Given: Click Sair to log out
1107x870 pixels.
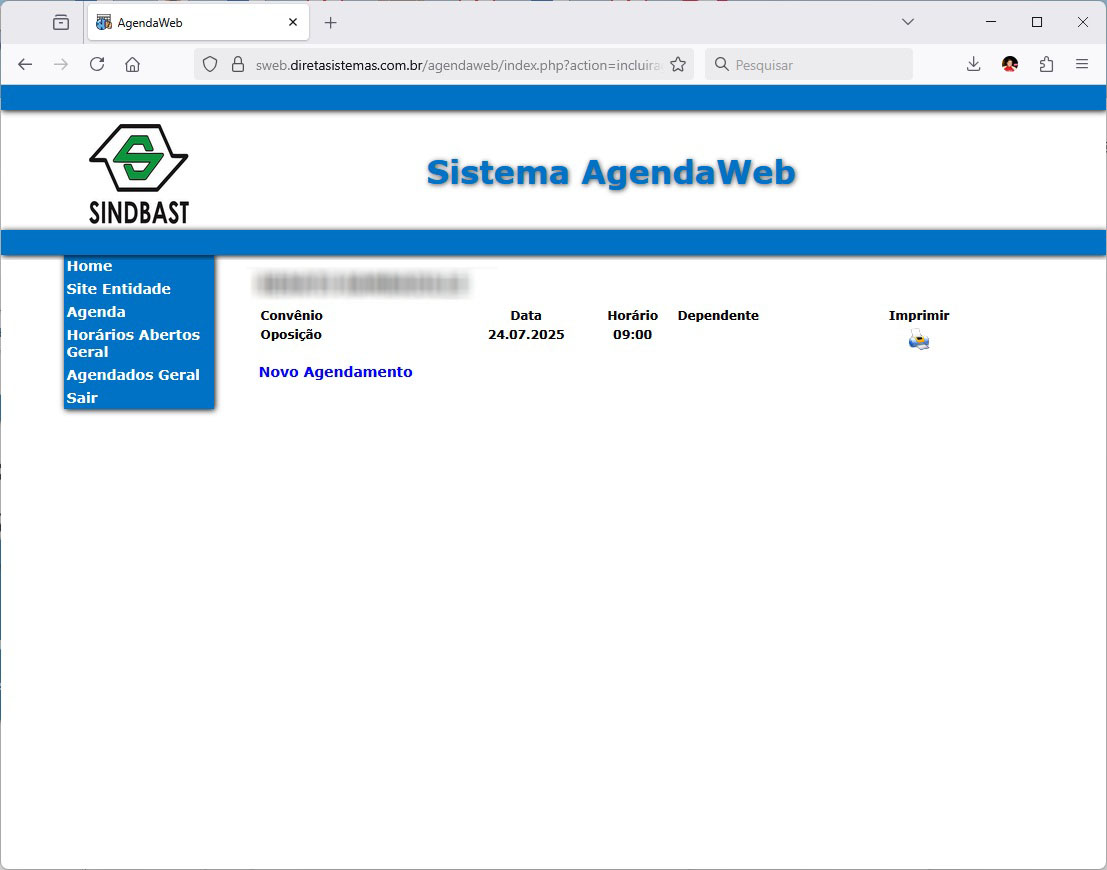Looking at the screenshot, I should (82, 398).
